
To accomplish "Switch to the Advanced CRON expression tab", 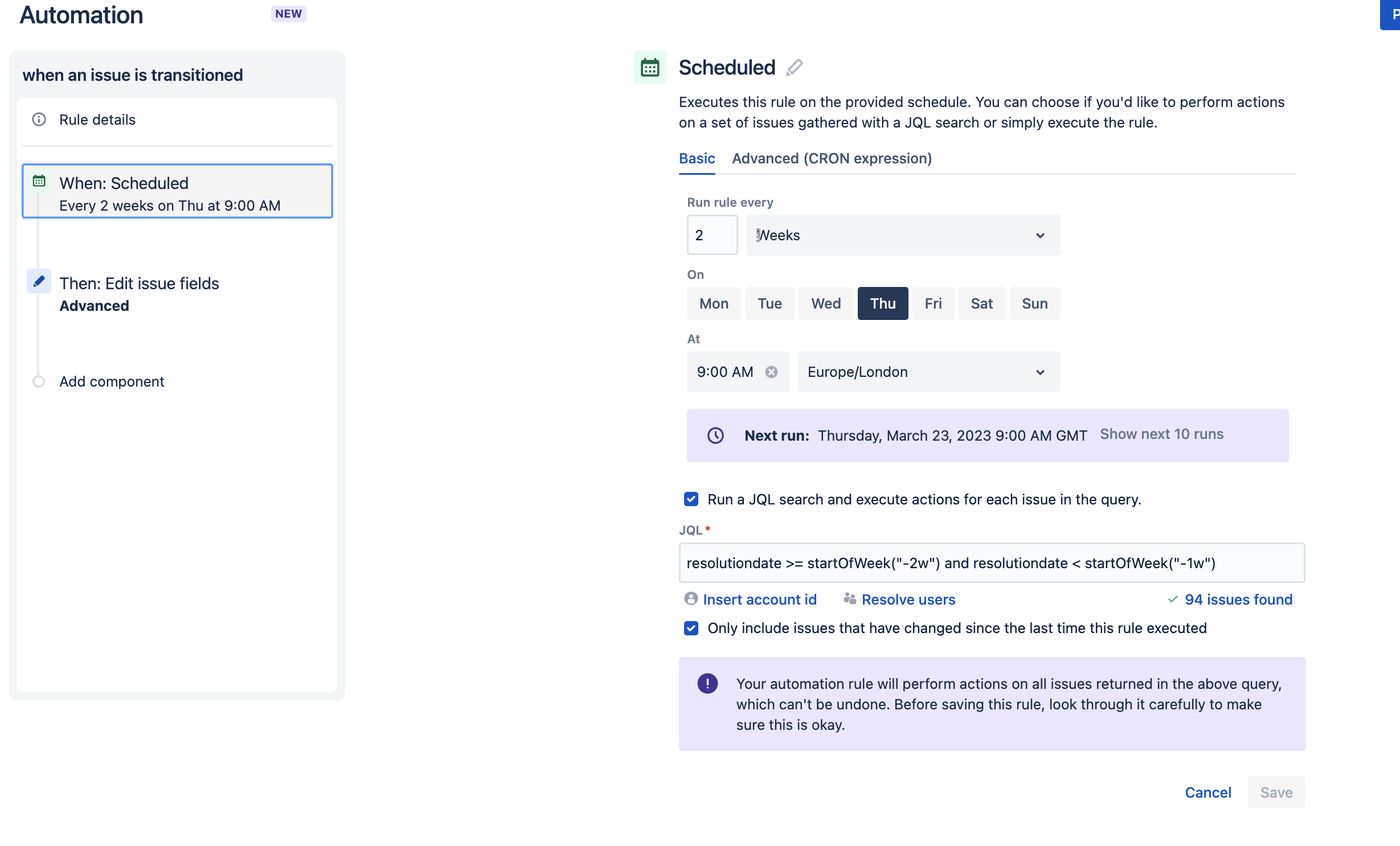I will tap(831, 158).
